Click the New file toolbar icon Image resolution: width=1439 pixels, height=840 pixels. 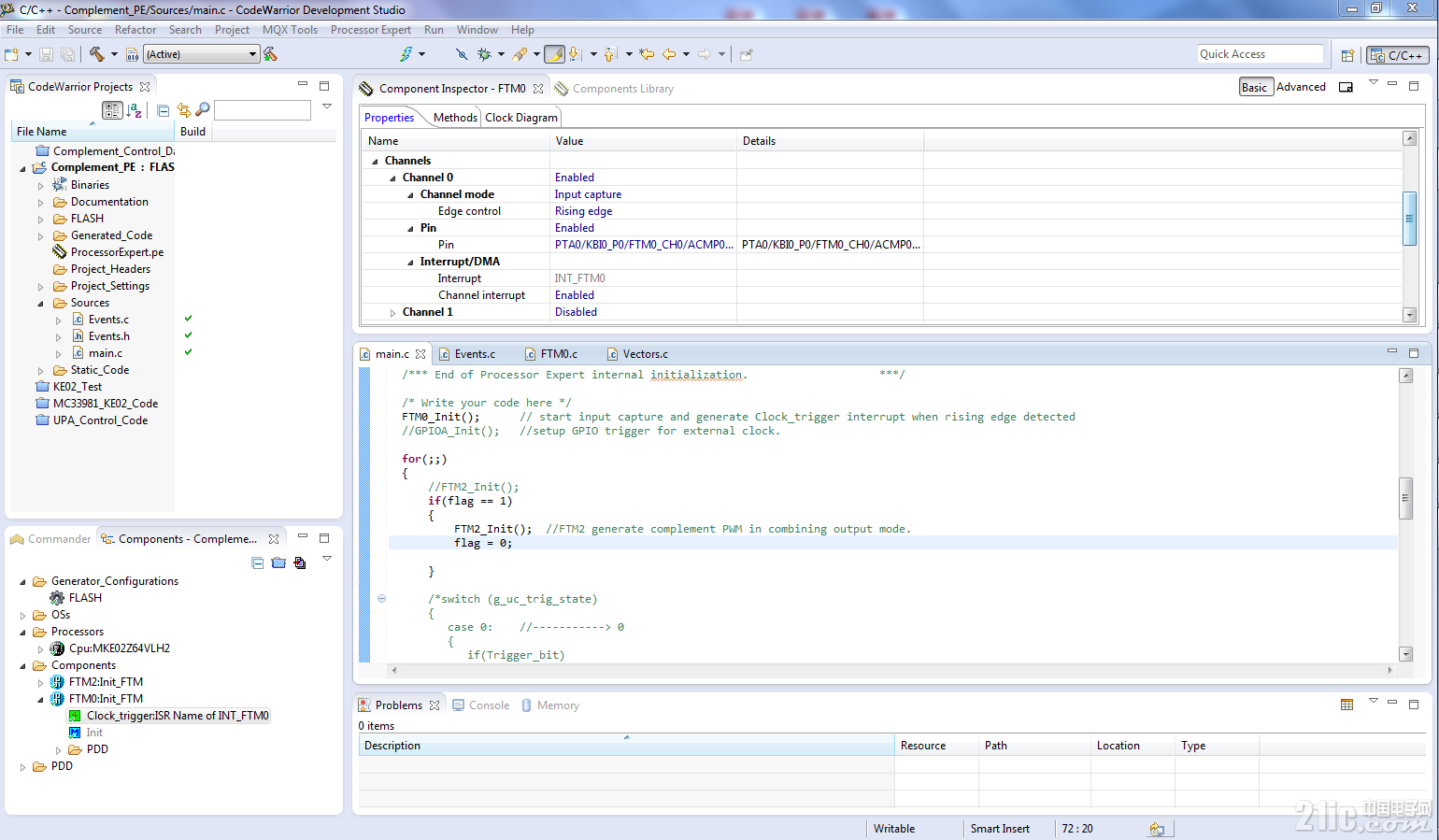tap(11, 54)
